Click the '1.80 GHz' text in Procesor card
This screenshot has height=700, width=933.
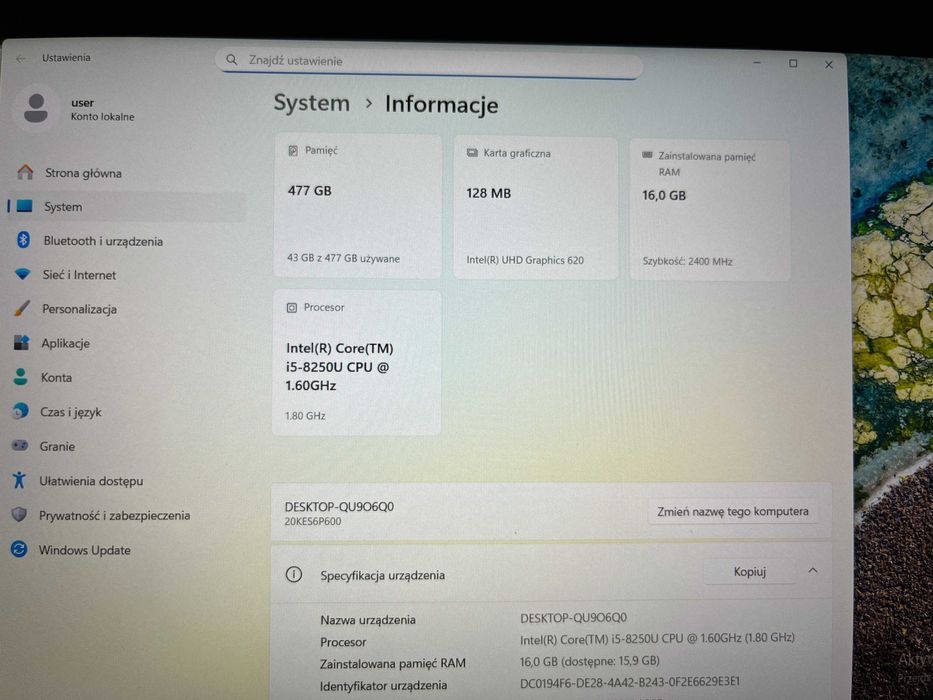pos(305,415)
